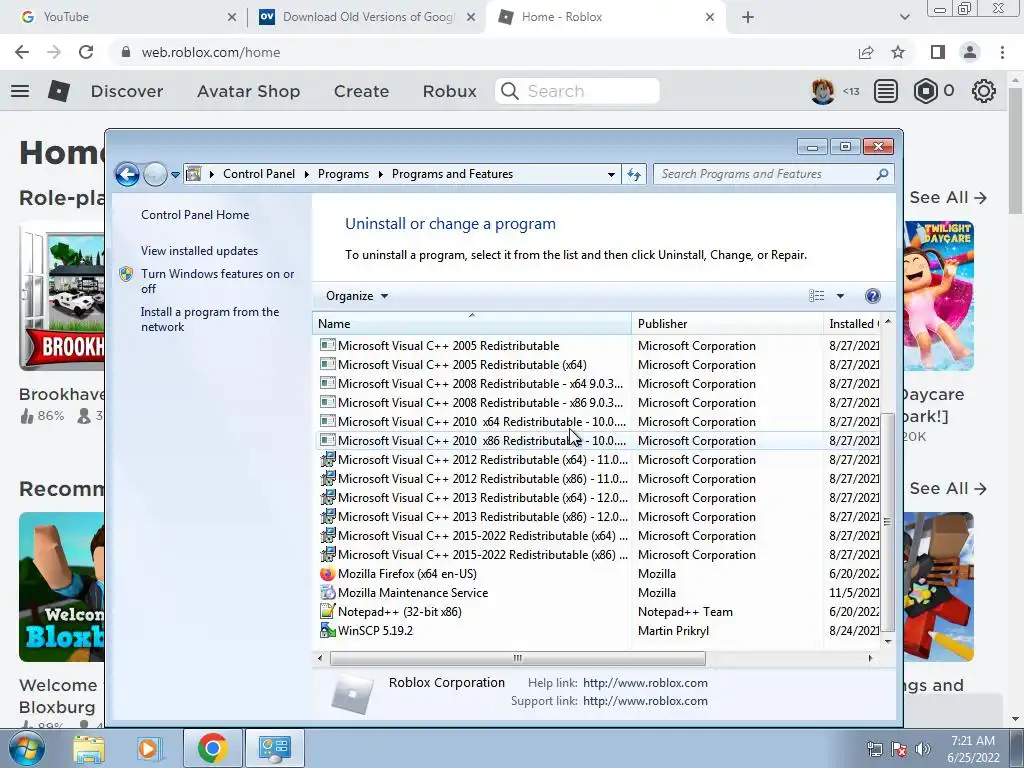Click the Notepad++ program icon

click(x=327, y=612)
